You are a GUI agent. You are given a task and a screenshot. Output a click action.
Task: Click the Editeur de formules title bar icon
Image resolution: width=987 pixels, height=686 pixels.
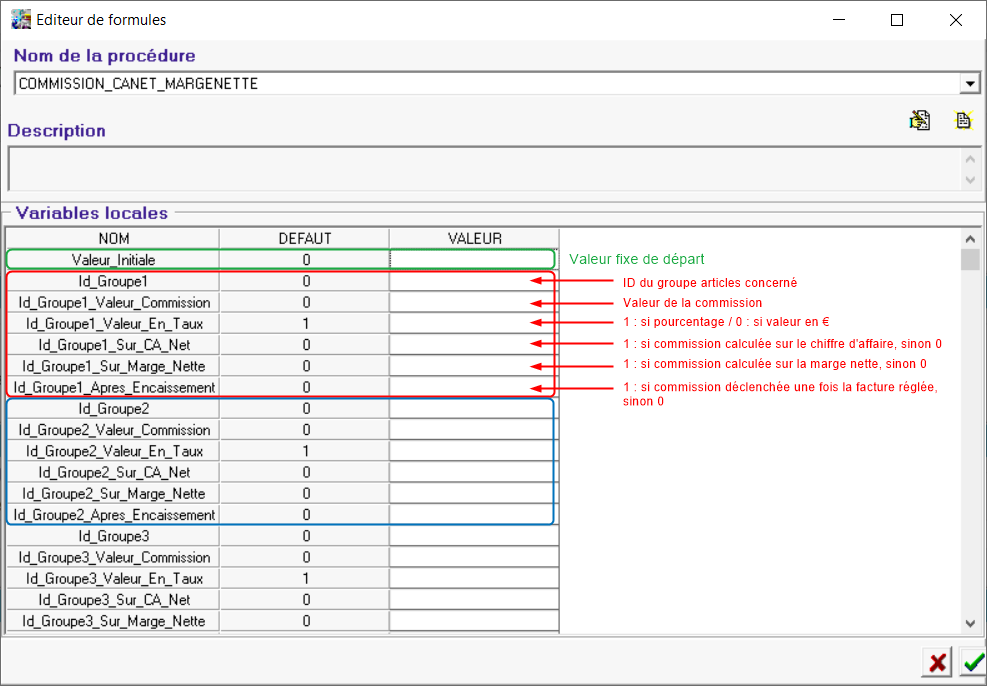coord(20,19)
